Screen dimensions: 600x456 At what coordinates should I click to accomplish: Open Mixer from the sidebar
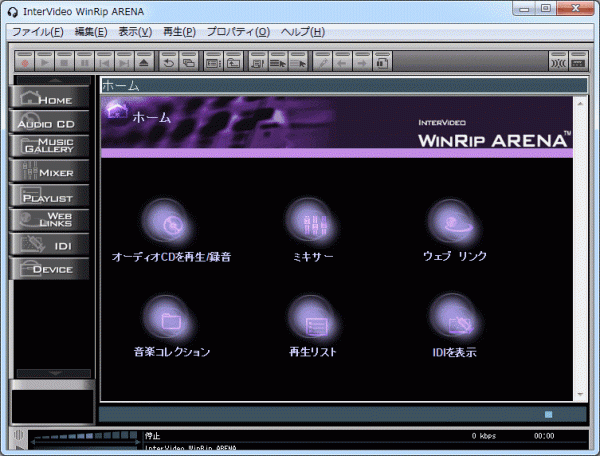tap(50, 170)
